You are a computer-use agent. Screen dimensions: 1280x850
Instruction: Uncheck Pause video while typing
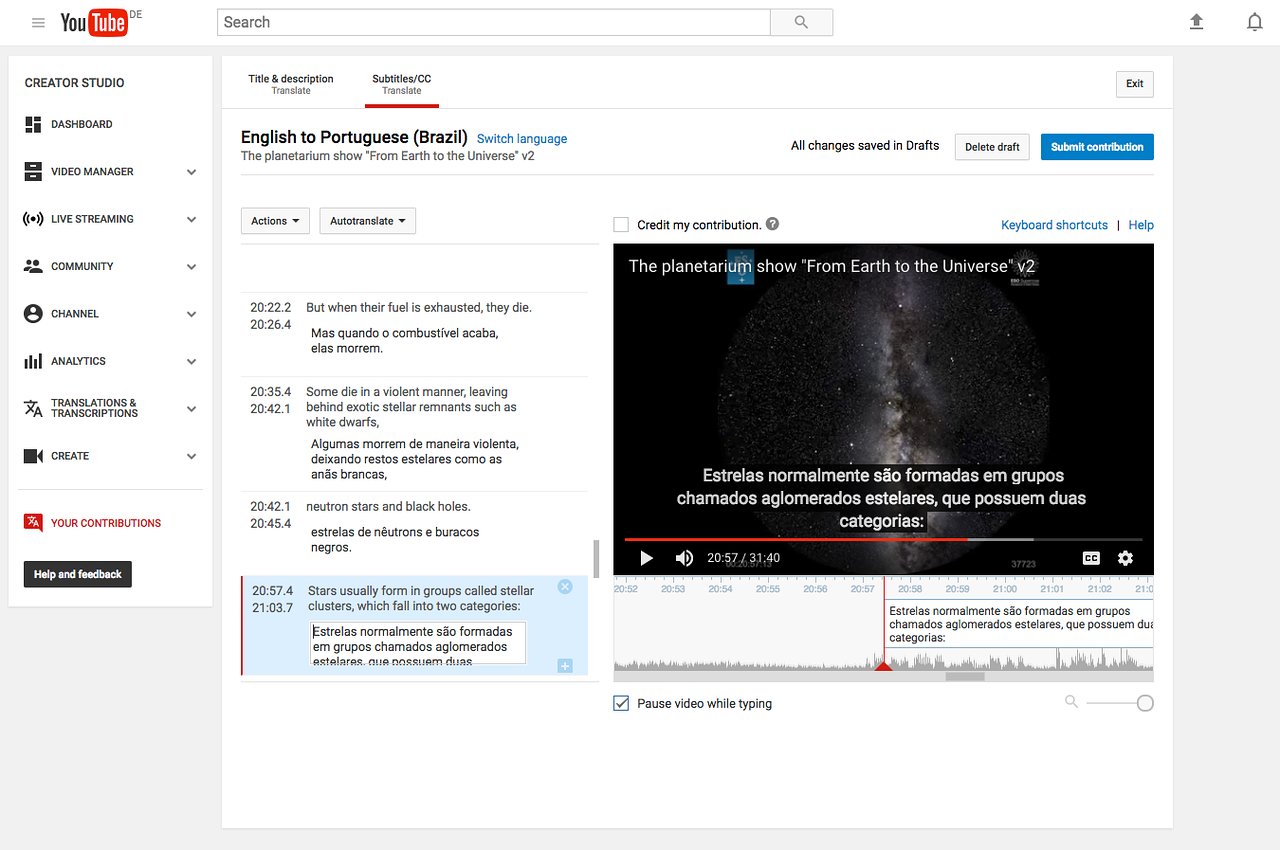click(x=621, y=704)
